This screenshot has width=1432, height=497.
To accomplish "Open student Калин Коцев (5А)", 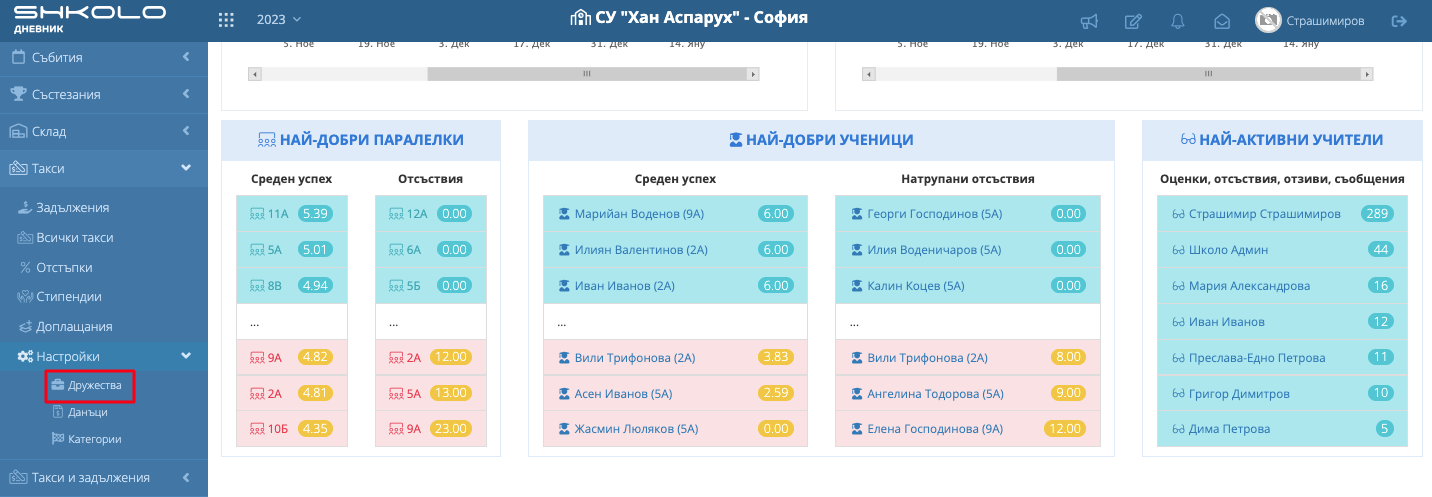I will 916,286.
